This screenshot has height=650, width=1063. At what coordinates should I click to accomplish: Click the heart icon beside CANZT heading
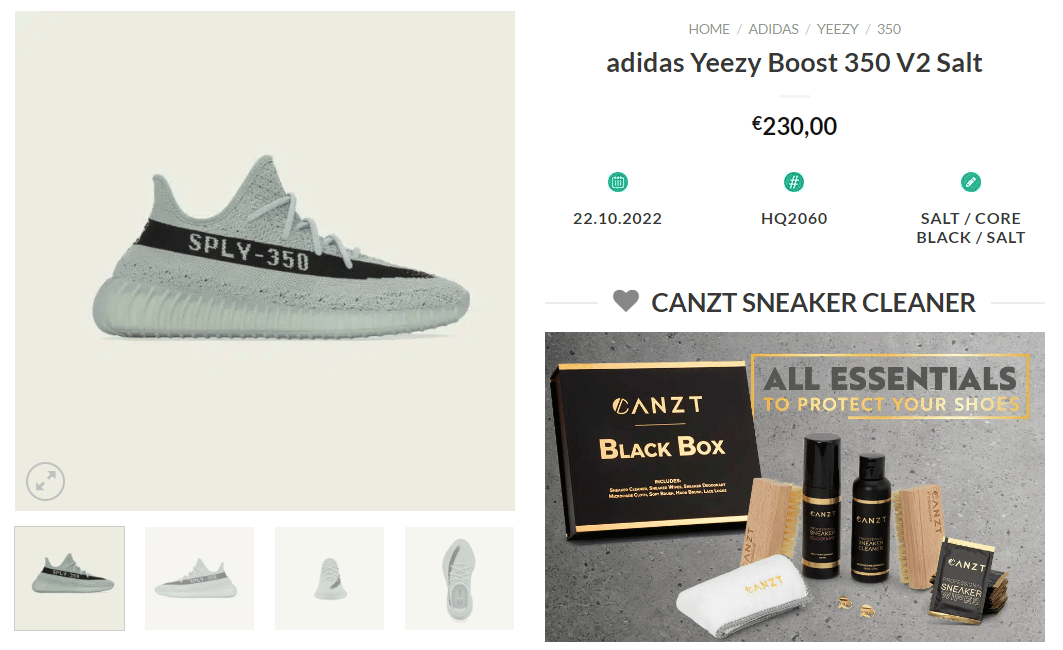pyautogui.click(x=626, y=301)
